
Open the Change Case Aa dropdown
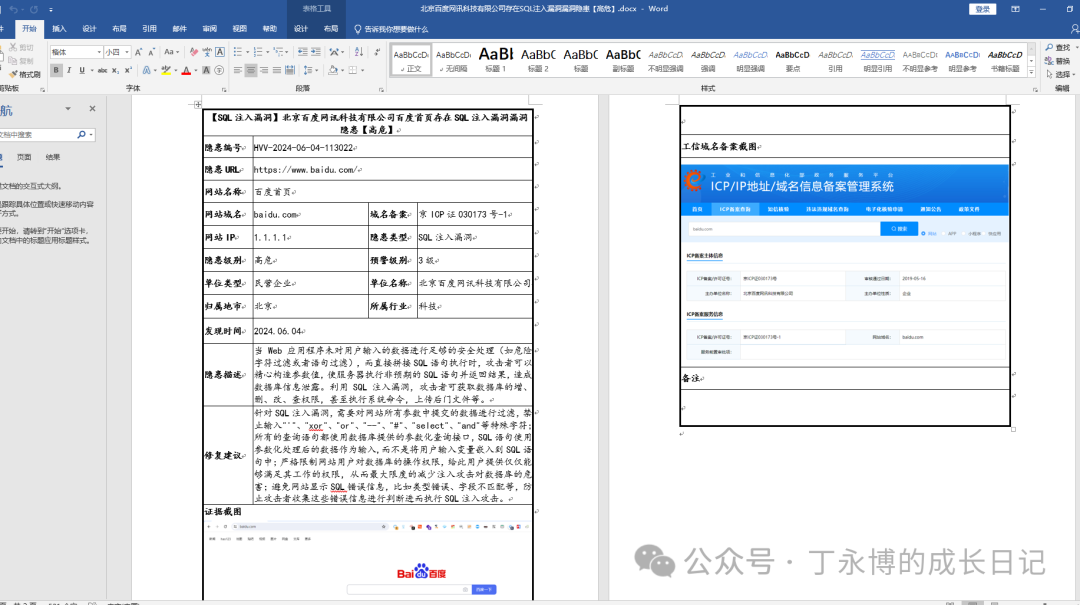click(172, 52)
